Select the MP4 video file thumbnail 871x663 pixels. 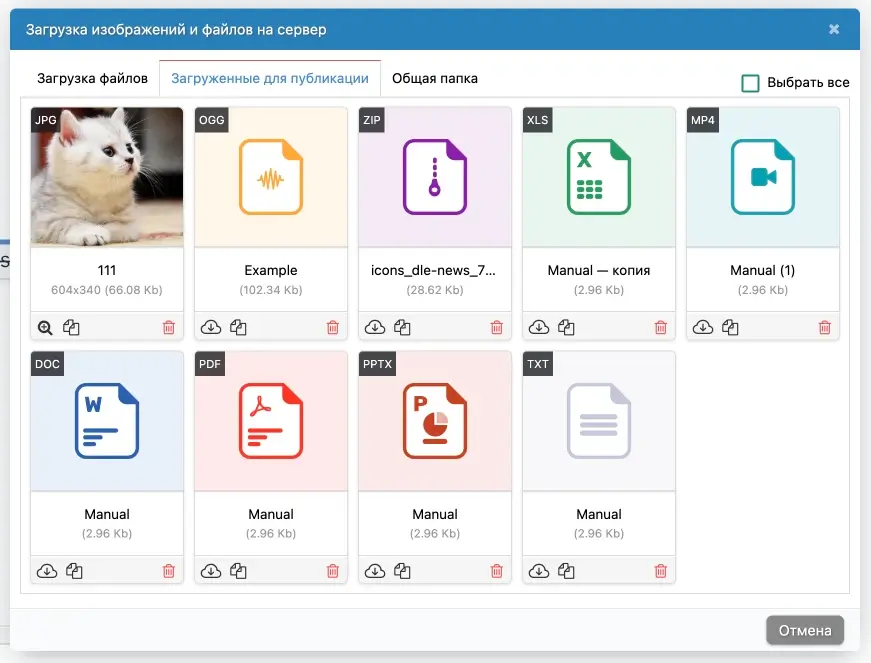click(x=762, y=177)
